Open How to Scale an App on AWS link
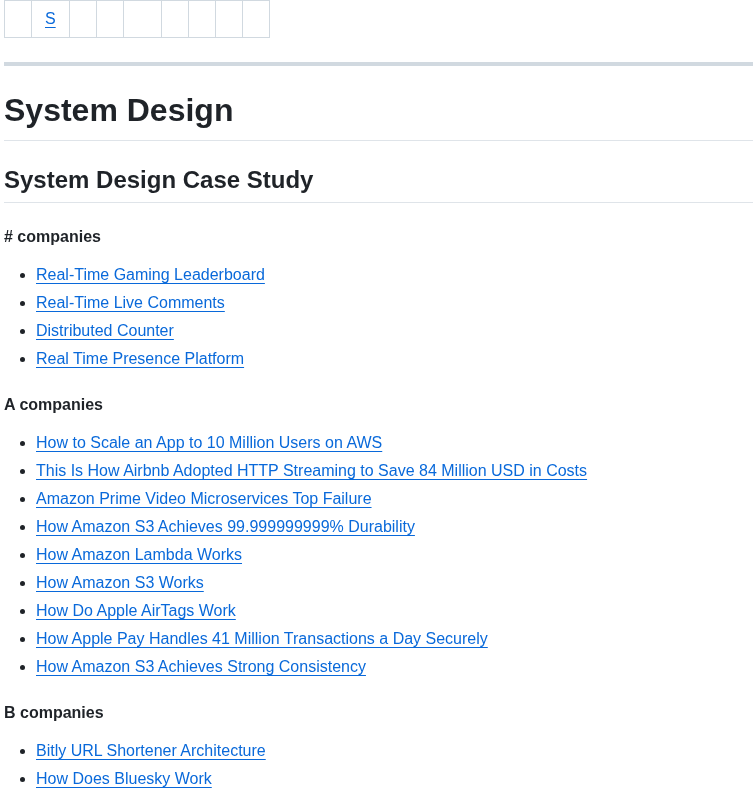Screen dimensions: 756x797 (x=209, y=442)
